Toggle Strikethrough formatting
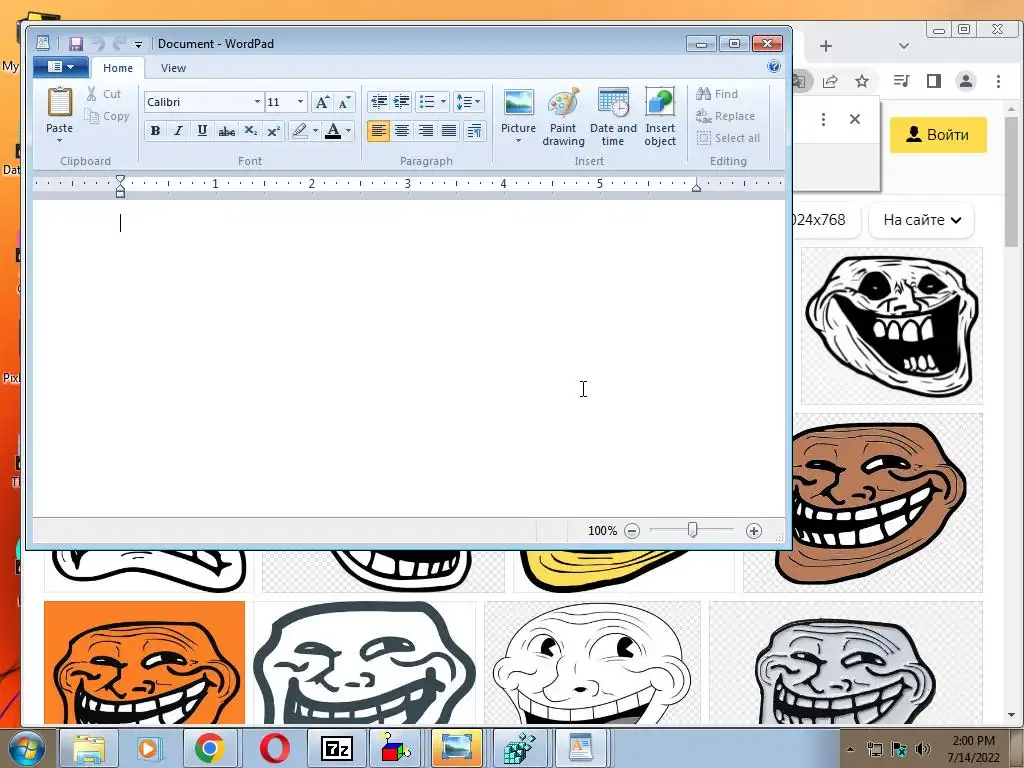Viewport: 1024px width, 768px height. tap(227, 131)
